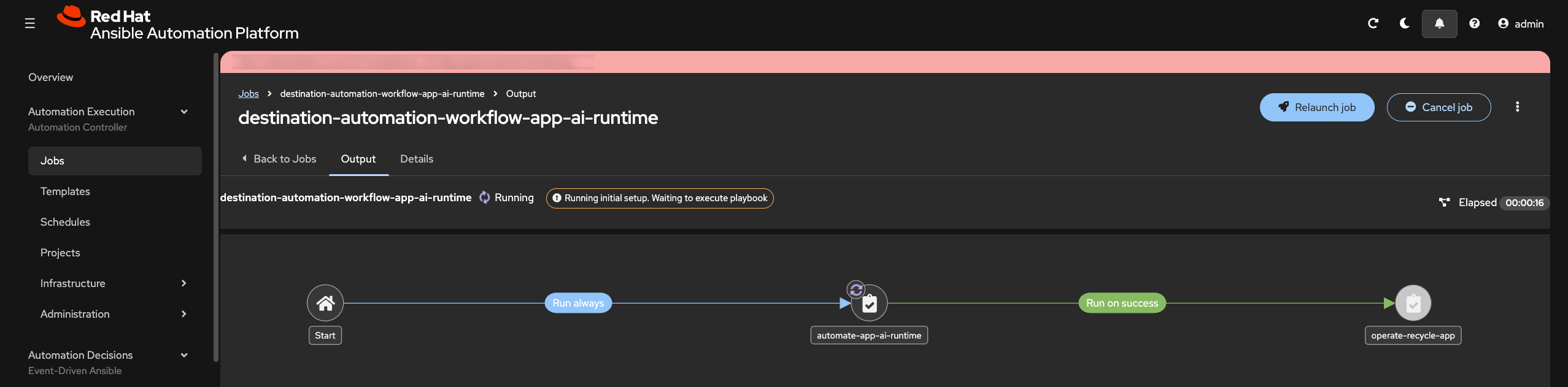Click the Run always link label
Viewport: 1568px width, 387px height.
[578, 303]
